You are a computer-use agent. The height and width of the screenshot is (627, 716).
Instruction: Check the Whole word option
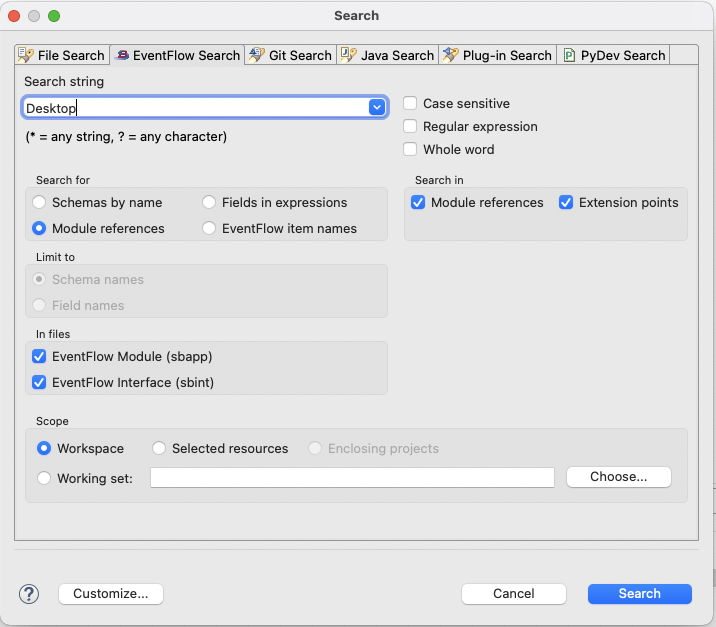[x=410, y=150]
